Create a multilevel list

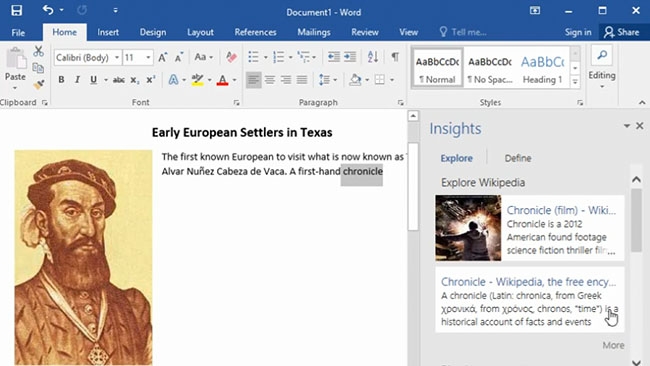click(x=304, y=57)
